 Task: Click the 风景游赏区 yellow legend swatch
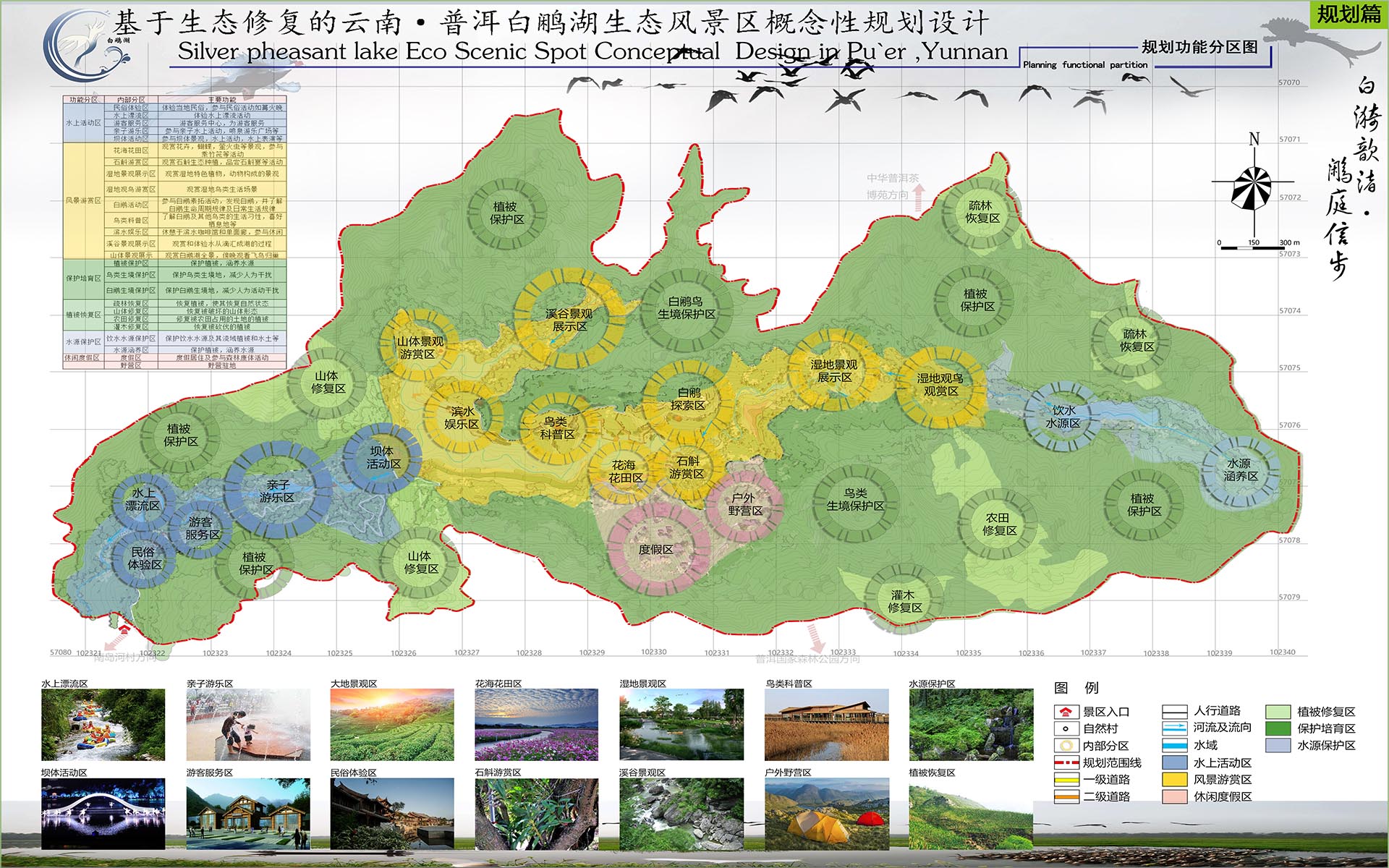tap(1175, 780)
